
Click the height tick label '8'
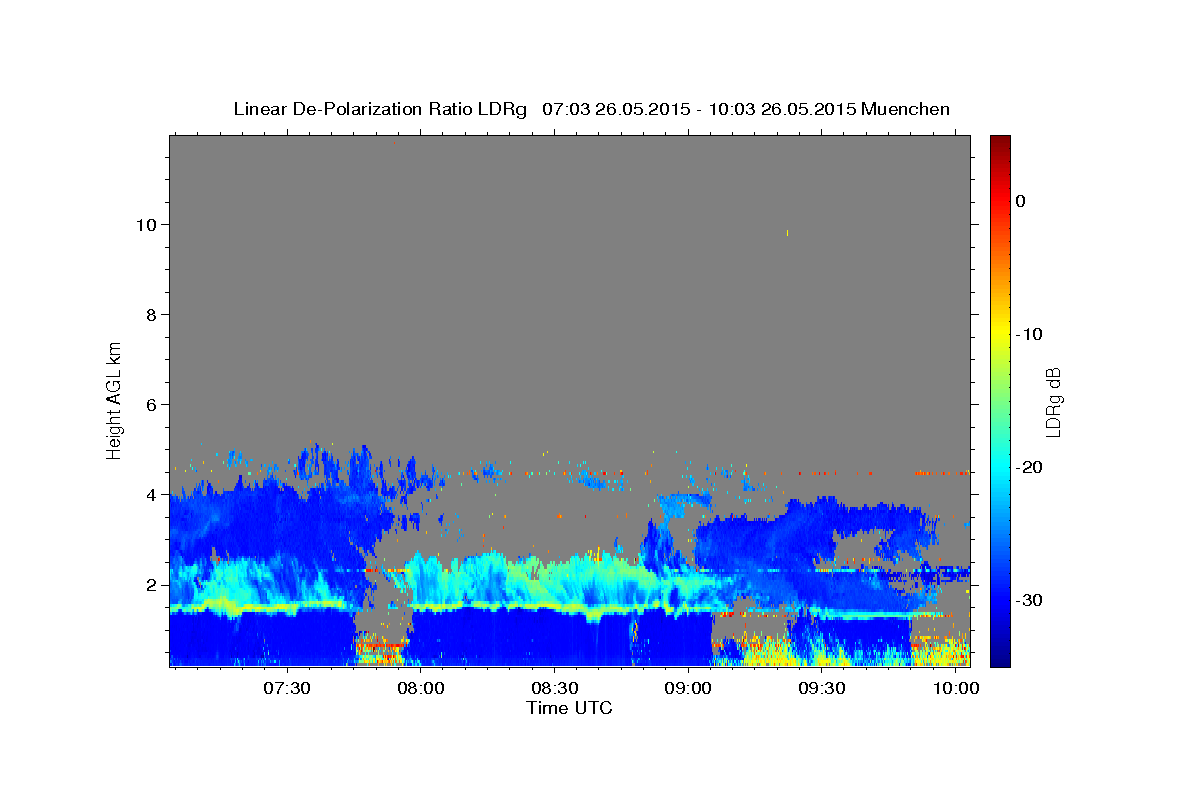click(x=153, y=314)
